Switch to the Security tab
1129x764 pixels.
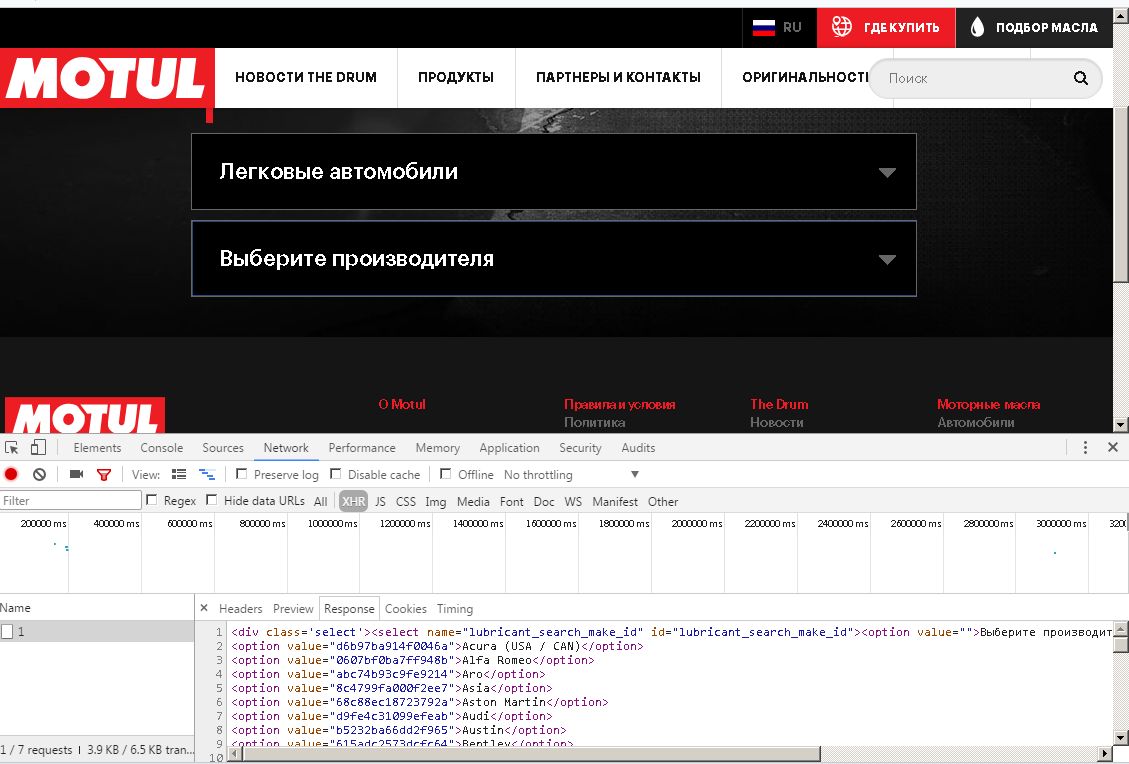tap(580, 448)
